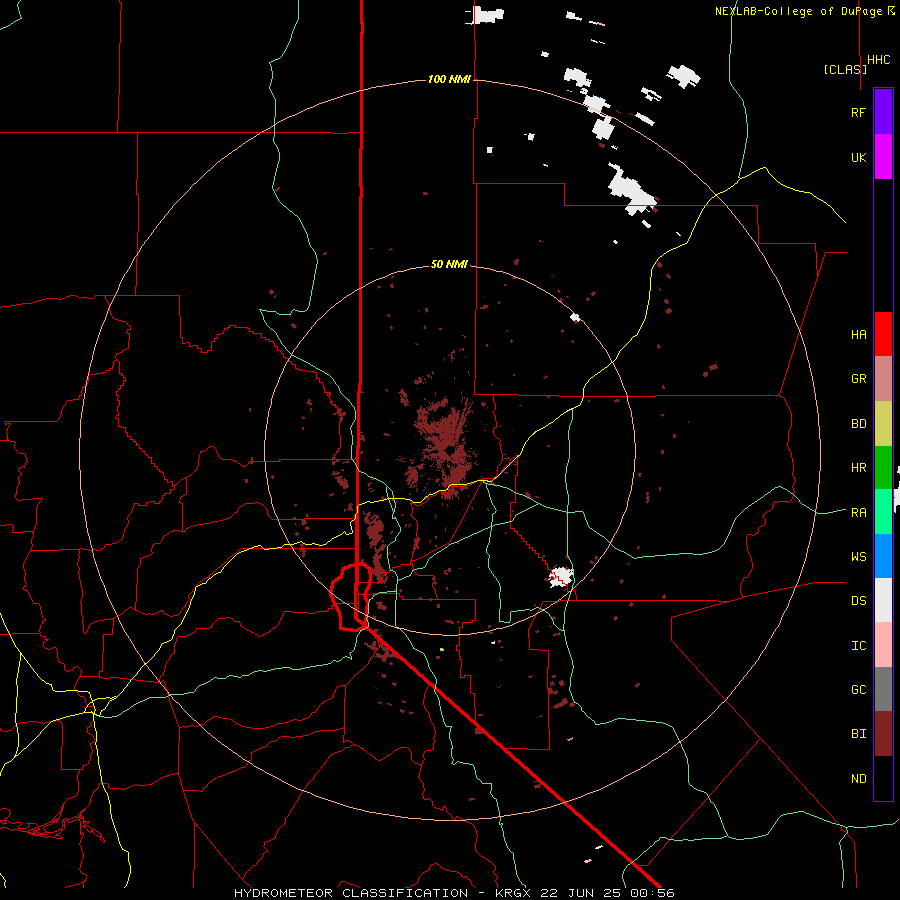900x900 pixels.
Task: Select the BD yellow legend block
Action: pos(883,424)
